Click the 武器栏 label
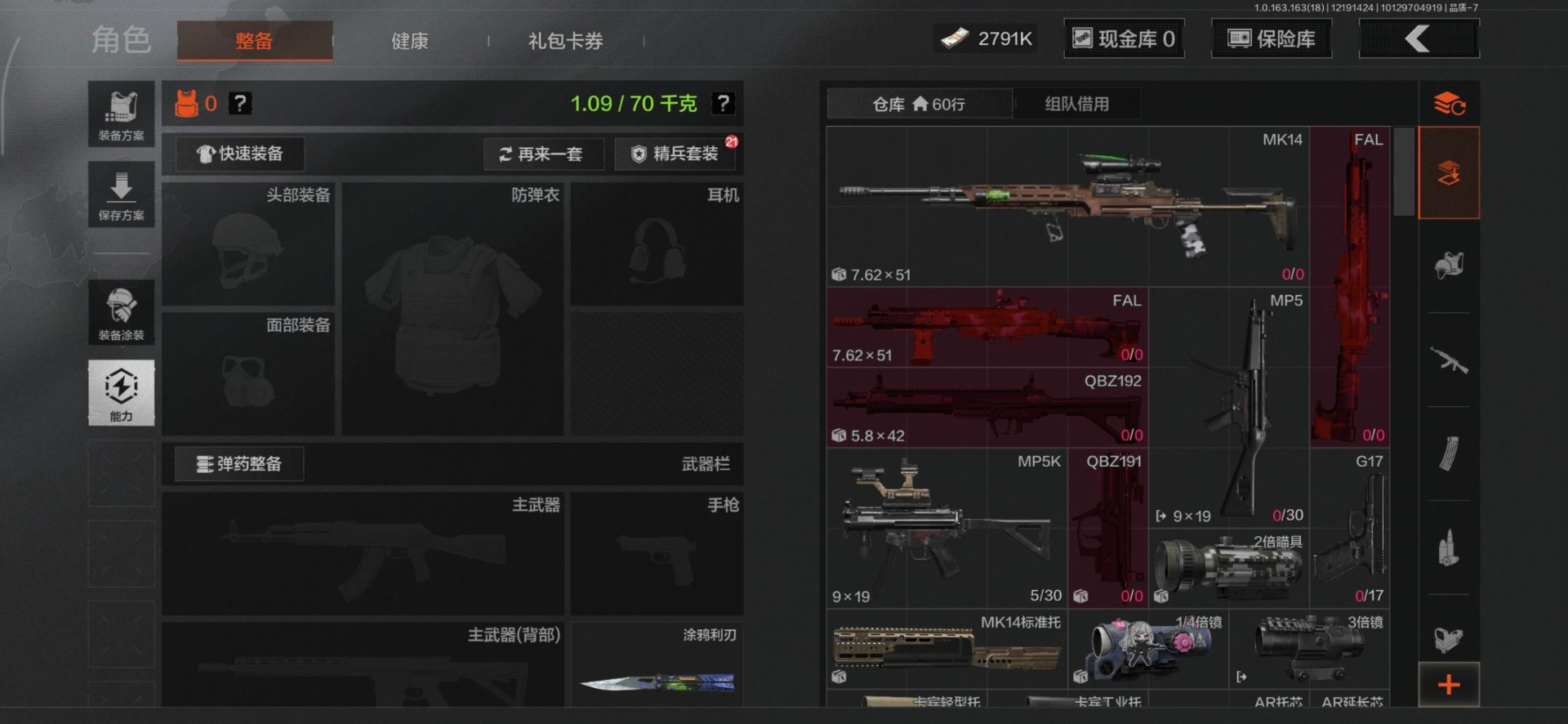Image resolution: width=1568 pixels, height=724 pixels. point(706,464)
